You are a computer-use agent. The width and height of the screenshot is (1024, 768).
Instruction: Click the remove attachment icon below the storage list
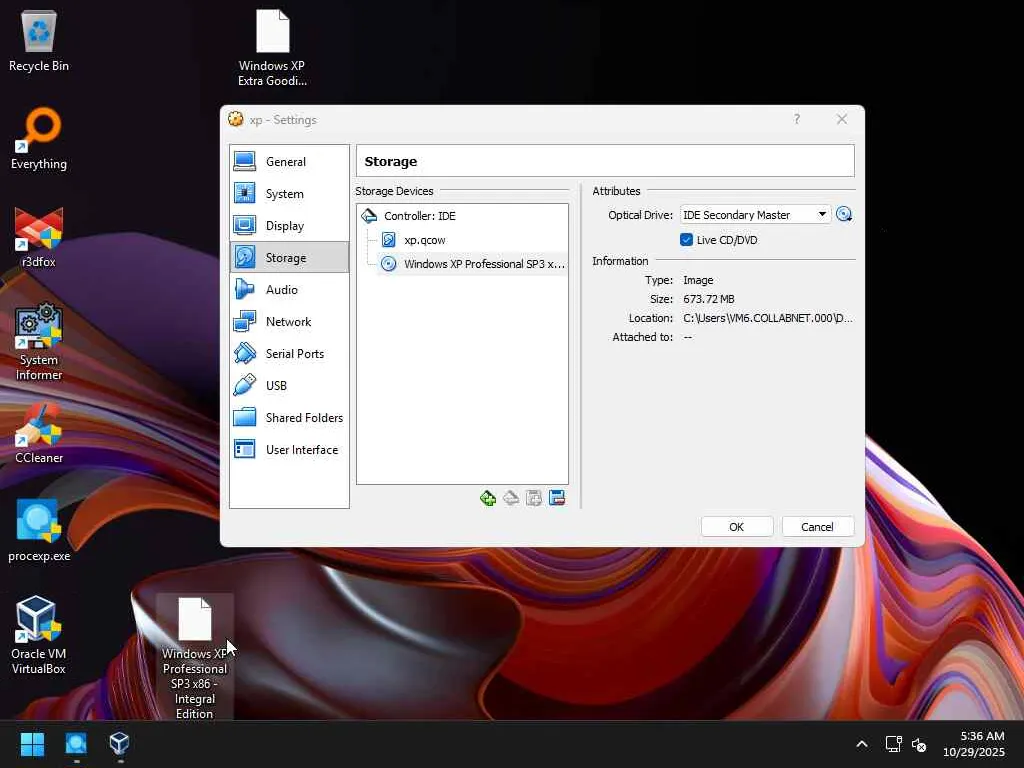557,498
